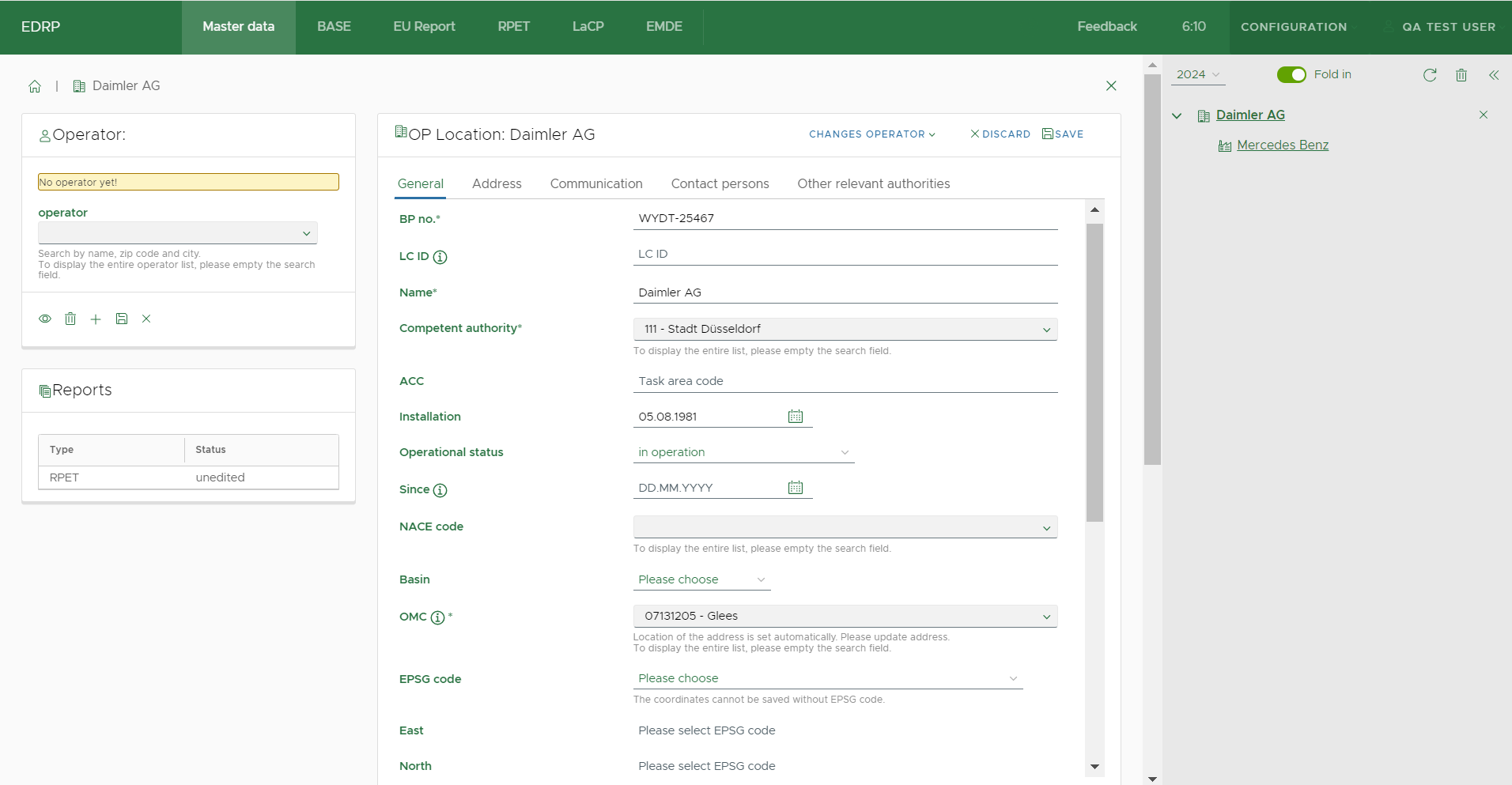Collapse the Daimler AG tree node
Image resolution: width=1512 pixels, height=785 pixels.
(x=1177, y=116)
